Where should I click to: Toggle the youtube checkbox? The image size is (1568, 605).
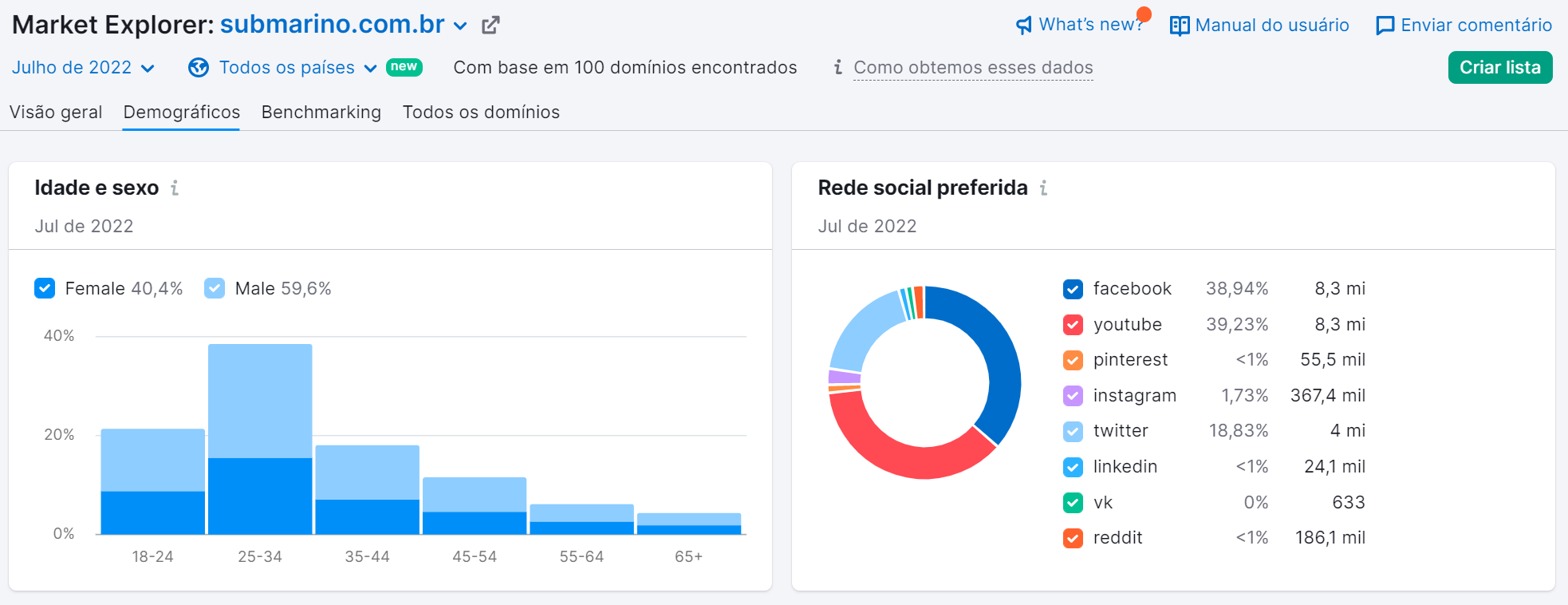pyautogui.click(x=1073, y=325)
